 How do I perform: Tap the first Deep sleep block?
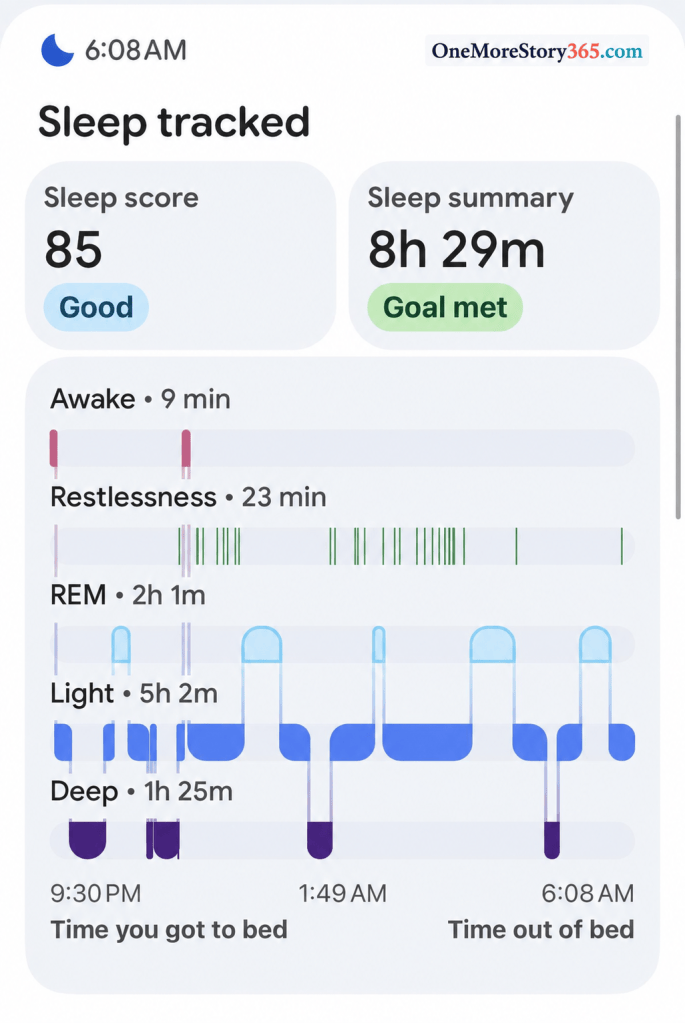87,840
